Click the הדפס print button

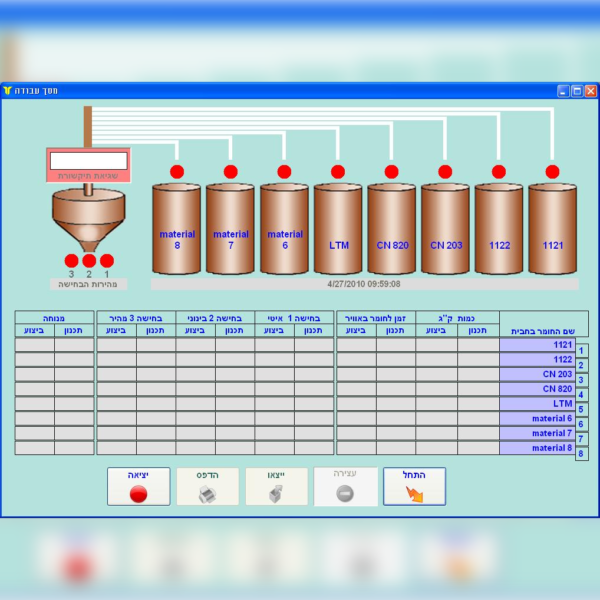[x=207, y=486]
